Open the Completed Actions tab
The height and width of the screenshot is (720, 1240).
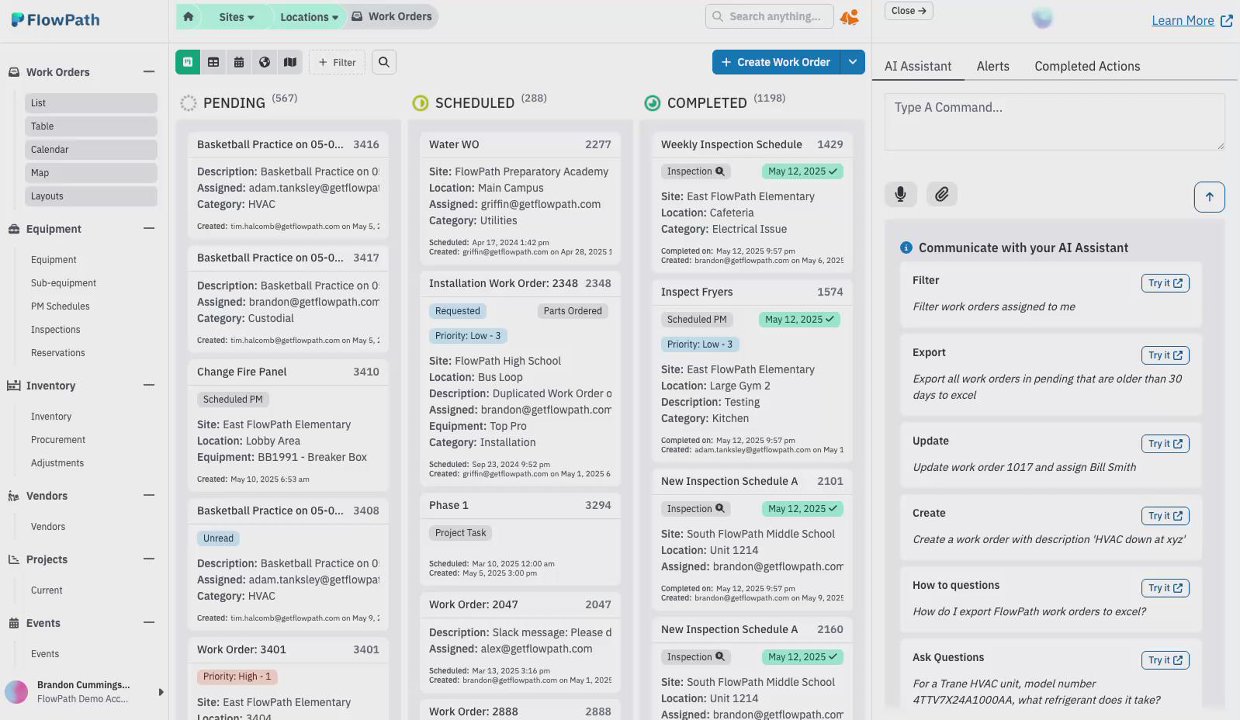pos(1087,66)
